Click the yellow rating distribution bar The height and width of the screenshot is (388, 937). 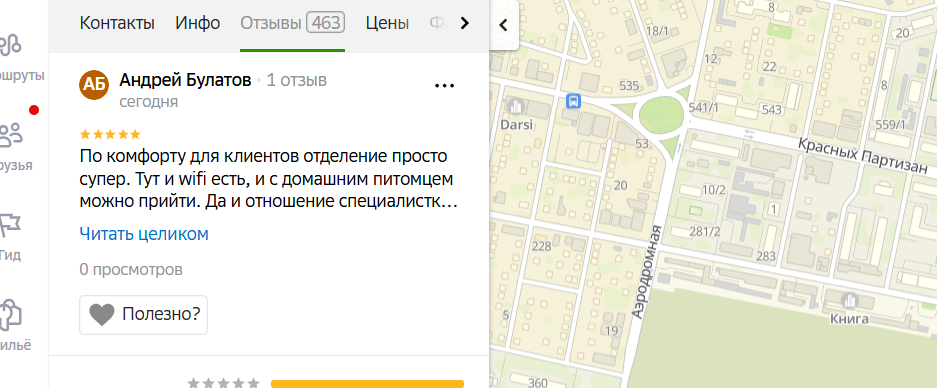[367, 384]
